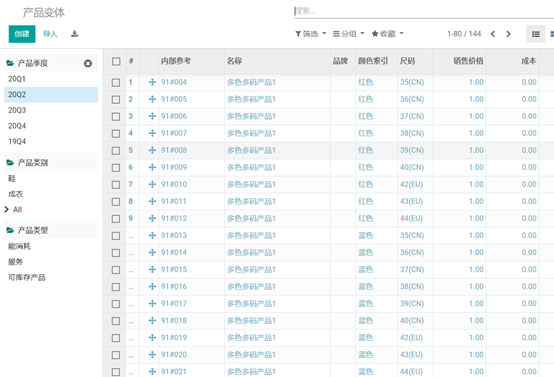This screenshot has width=554, height=377.
Task: Go to previous page of records
Action: tap(493, 34)
